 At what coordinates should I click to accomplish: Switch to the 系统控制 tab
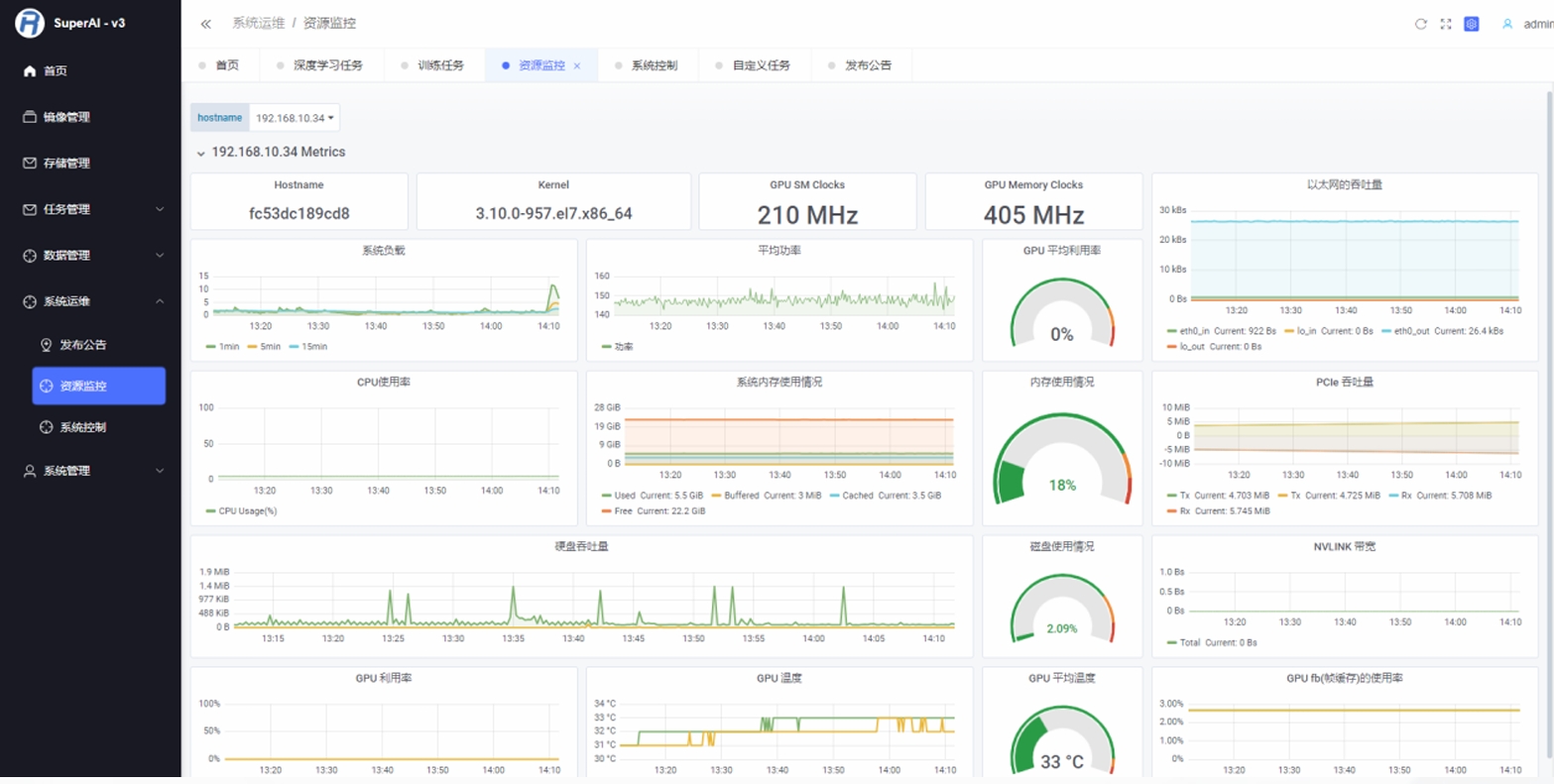(647, 65)
